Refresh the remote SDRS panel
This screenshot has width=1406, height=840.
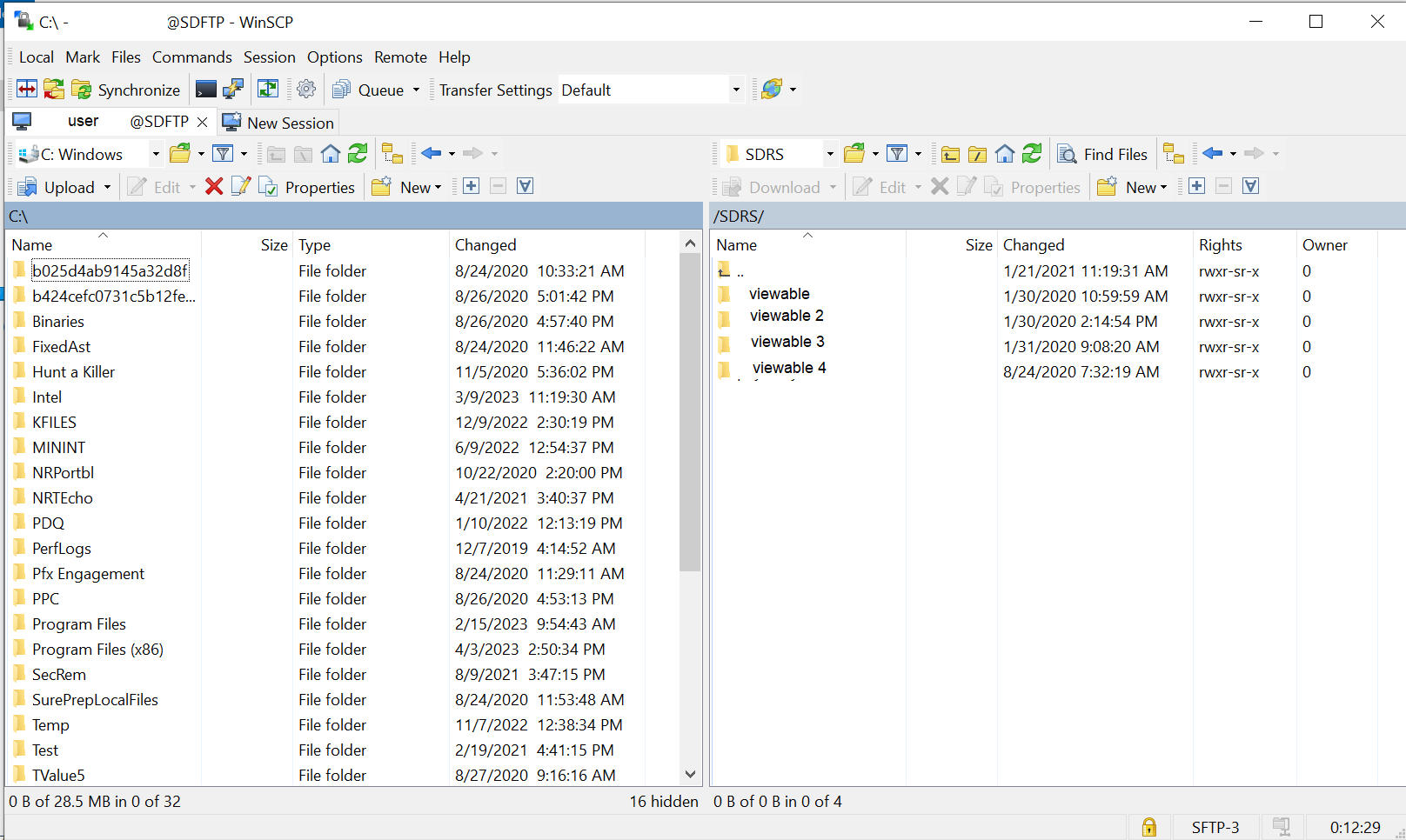(1032, 154)
